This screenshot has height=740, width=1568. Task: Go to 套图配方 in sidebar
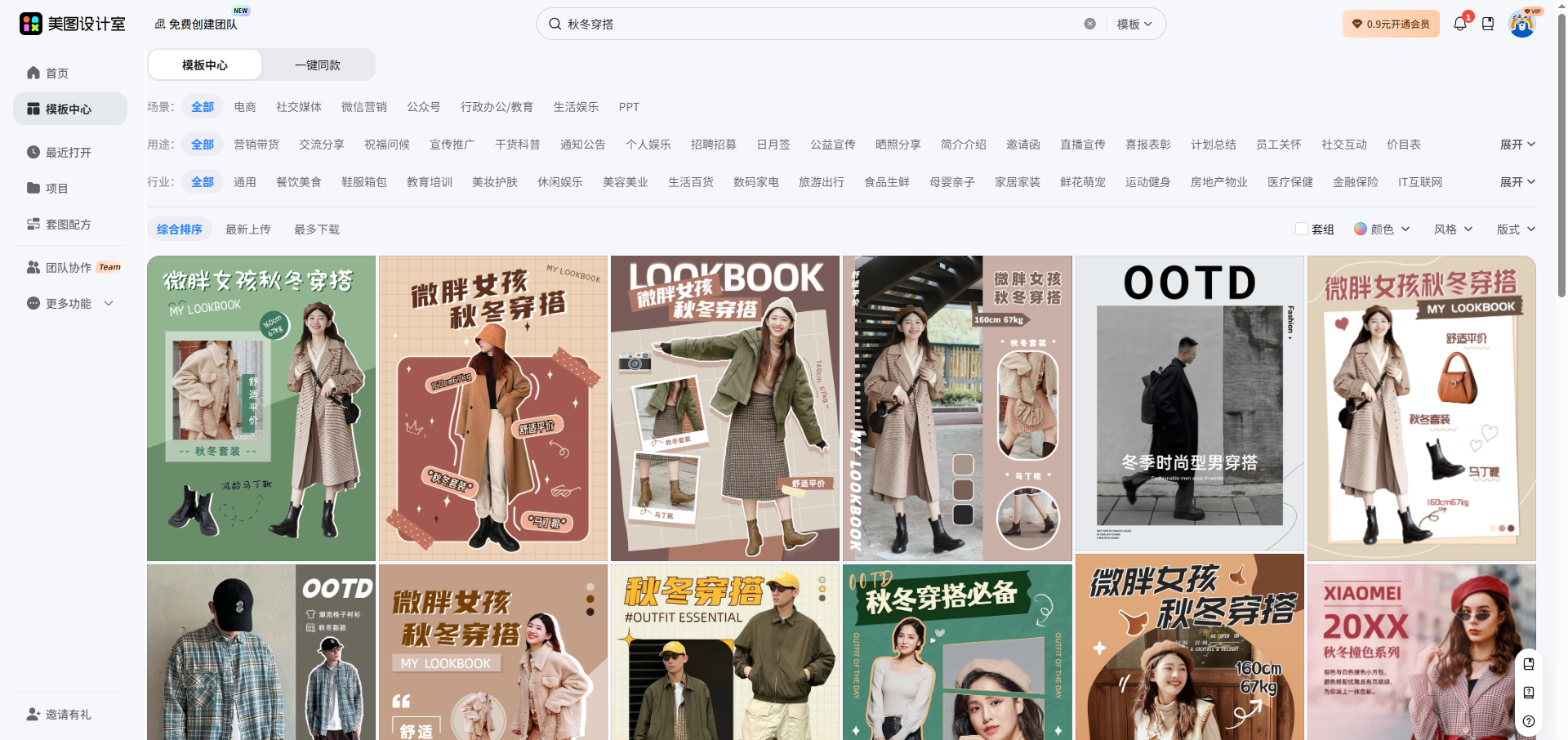point(69,225)
